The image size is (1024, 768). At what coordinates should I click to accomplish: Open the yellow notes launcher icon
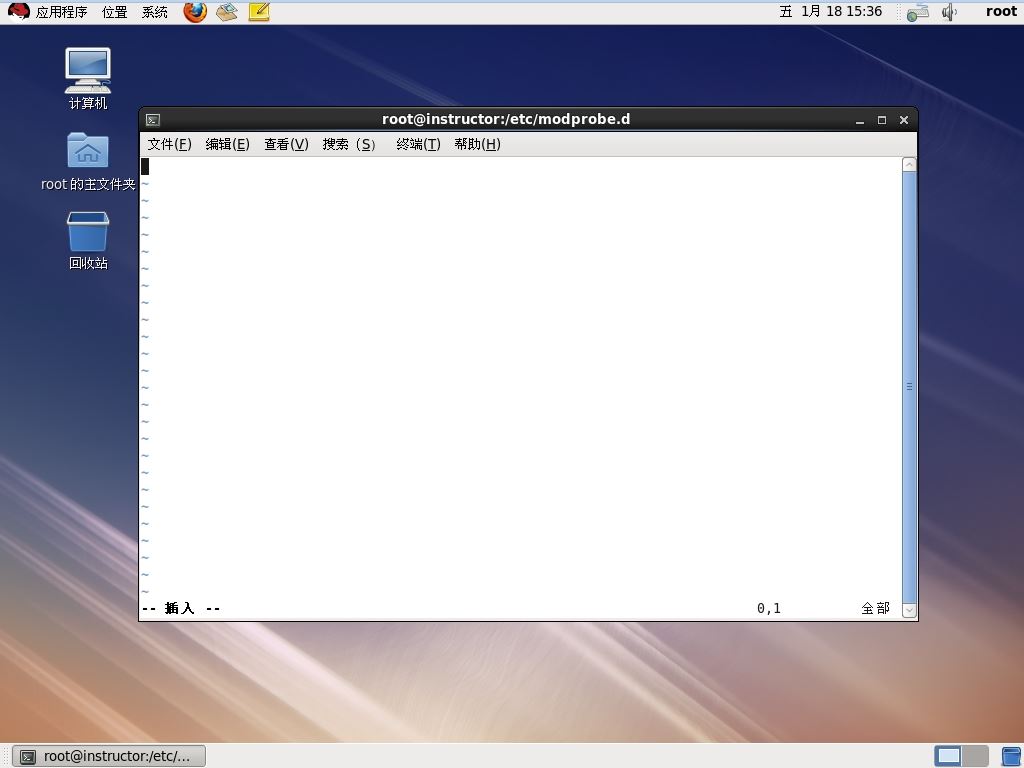click(x=259, y=12)
